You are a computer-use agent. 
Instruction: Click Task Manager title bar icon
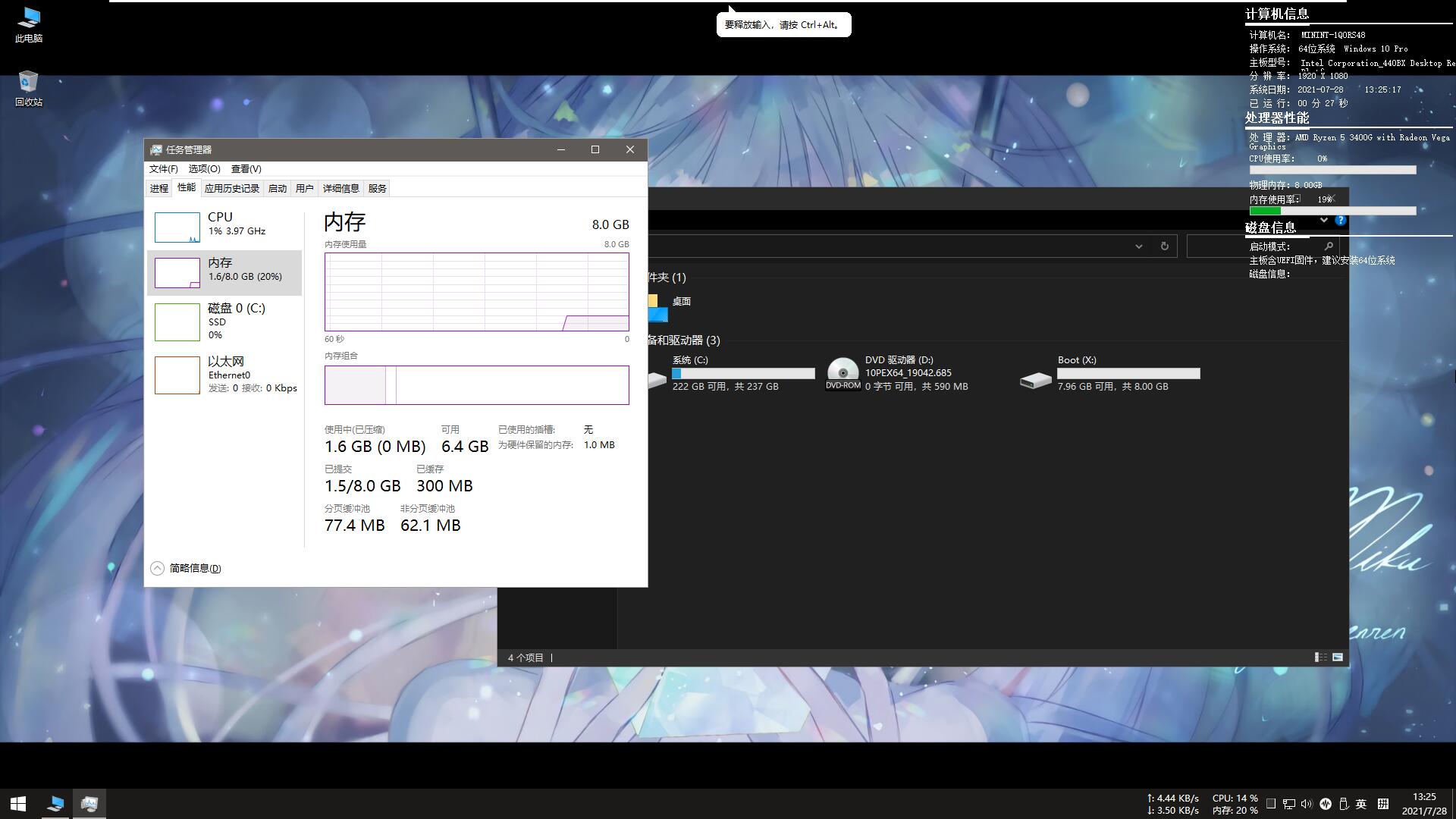[x=155, y=150]
